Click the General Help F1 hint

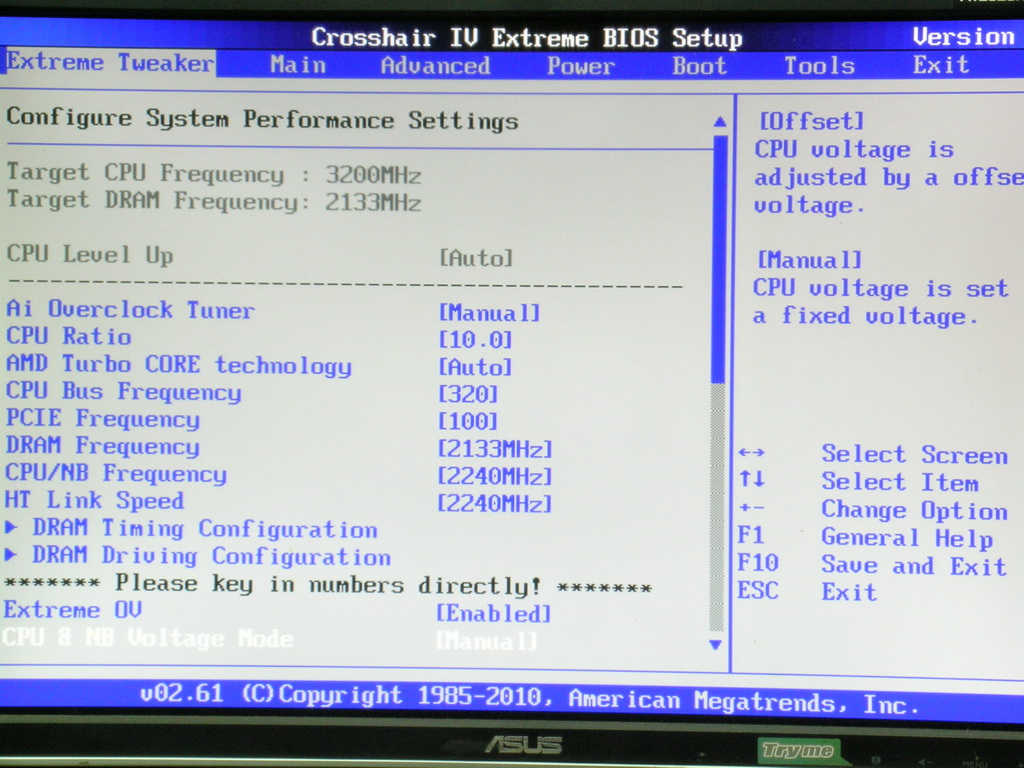[865, 537]
